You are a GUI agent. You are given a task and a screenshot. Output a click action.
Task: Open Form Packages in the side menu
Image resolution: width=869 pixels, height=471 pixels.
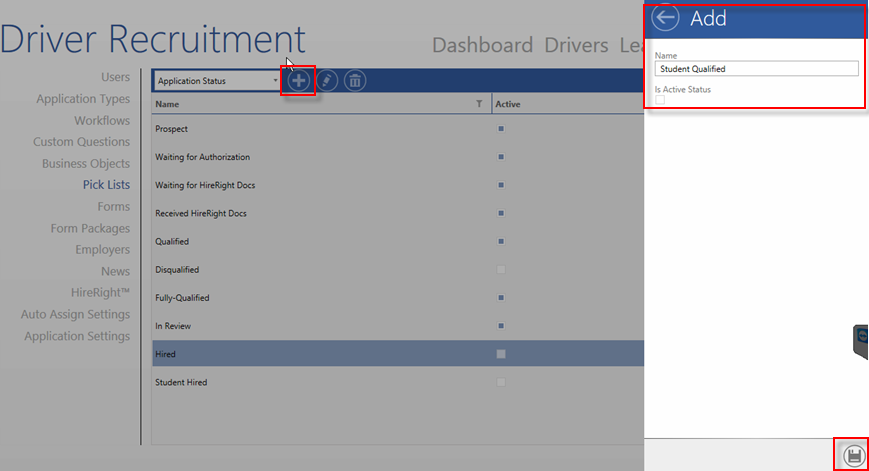coord(90,228)
